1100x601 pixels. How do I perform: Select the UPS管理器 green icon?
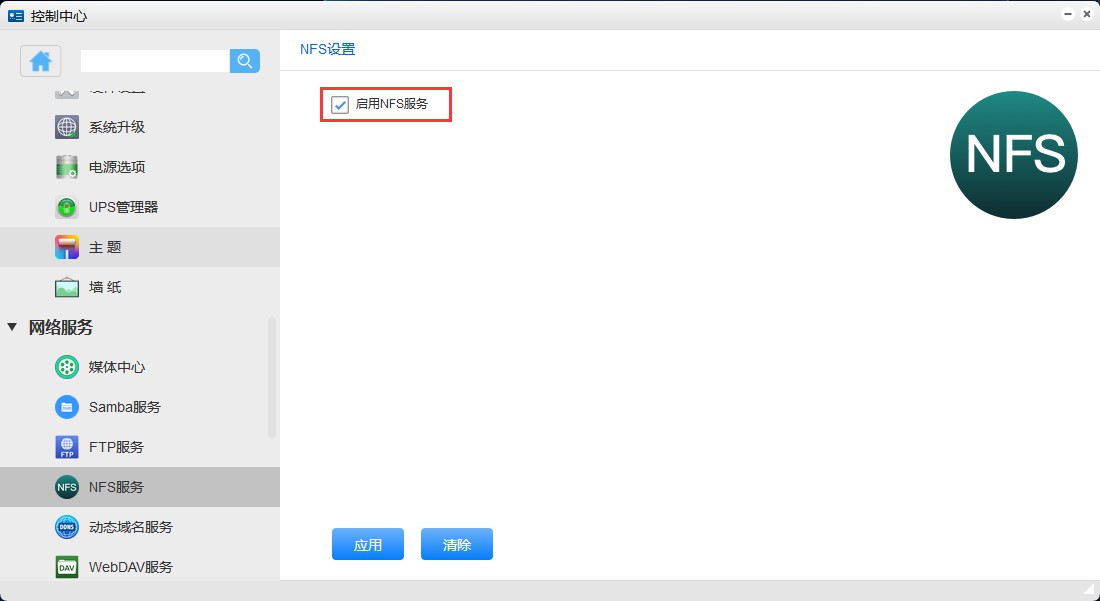tap(67, 207)
